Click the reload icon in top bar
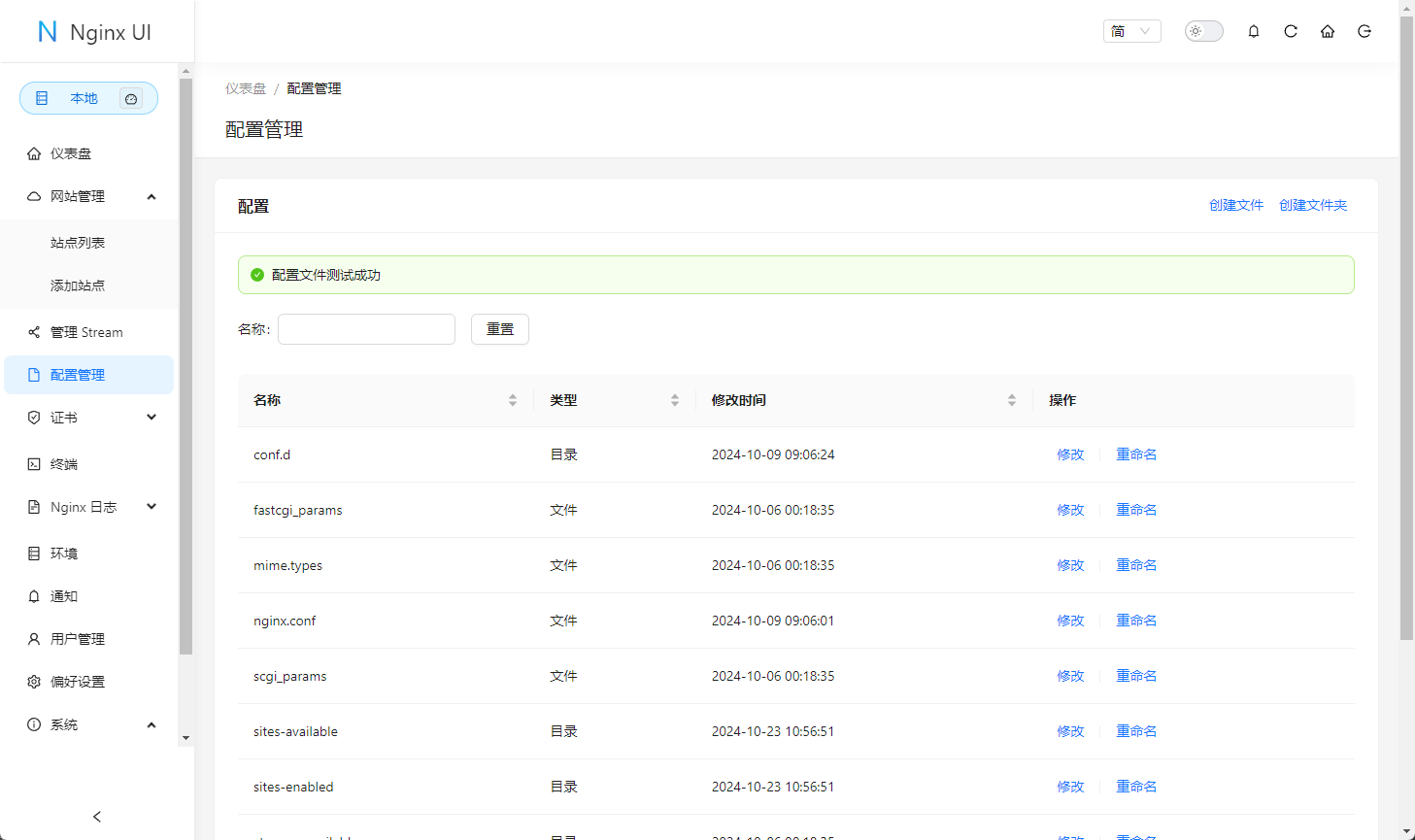The width and height of the screenshot is (1415, 840). [x=1291, y=31]
